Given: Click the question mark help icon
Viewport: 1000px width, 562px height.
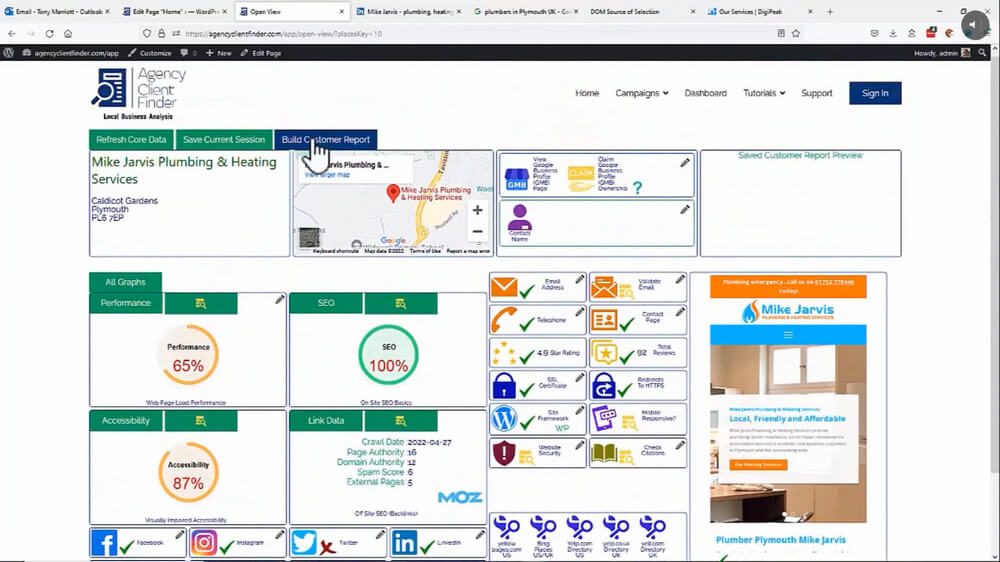Looking at the screenshot, I should click(x=637, y=188).
